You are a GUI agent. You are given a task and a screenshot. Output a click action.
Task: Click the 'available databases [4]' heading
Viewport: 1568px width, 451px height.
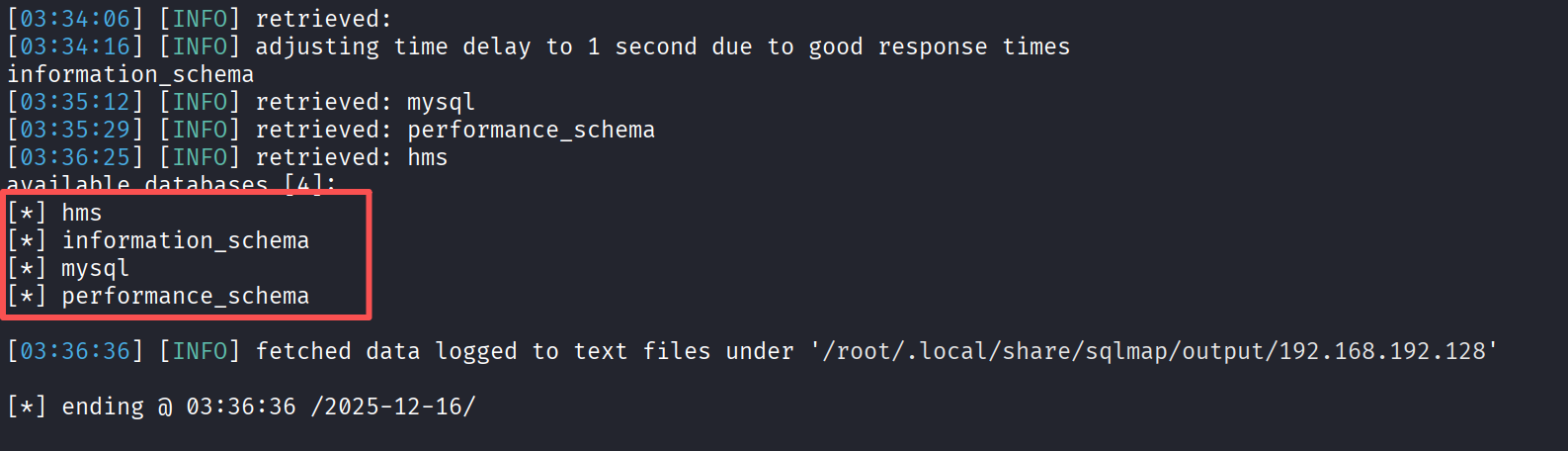[x=171, y=184]
